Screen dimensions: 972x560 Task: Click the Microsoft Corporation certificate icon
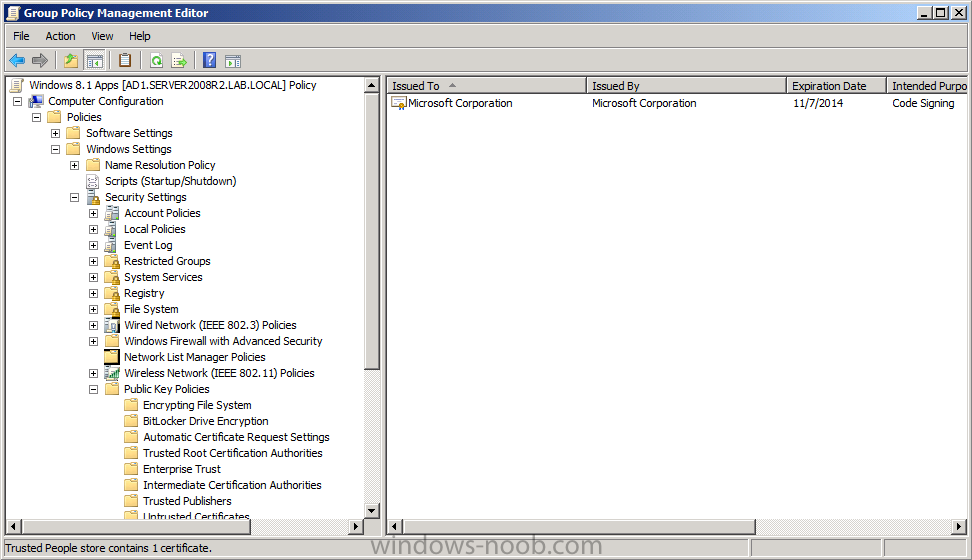click(399, 103)
